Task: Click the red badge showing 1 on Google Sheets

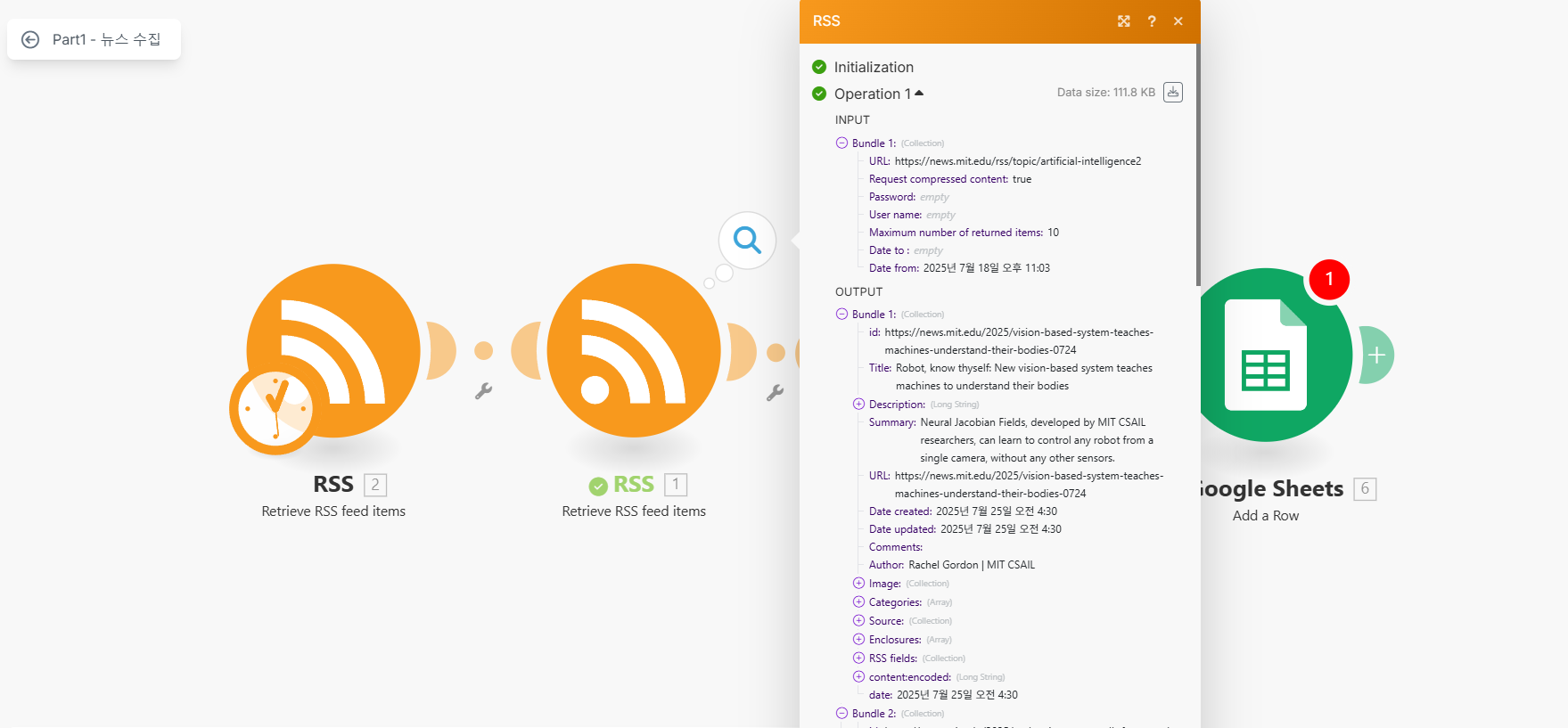Action: coord(1329,279)
